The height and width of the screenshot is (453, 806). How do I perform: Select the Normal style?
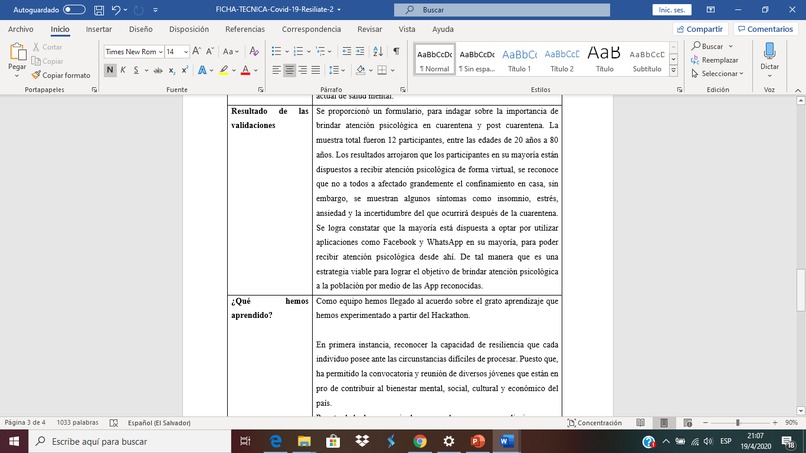coord(434,59)
